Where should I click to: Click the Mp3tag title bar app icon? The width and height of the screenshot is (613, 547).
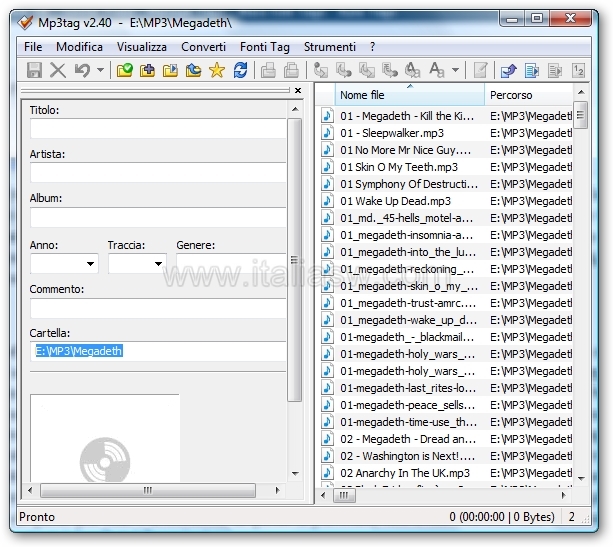(25, 23)
